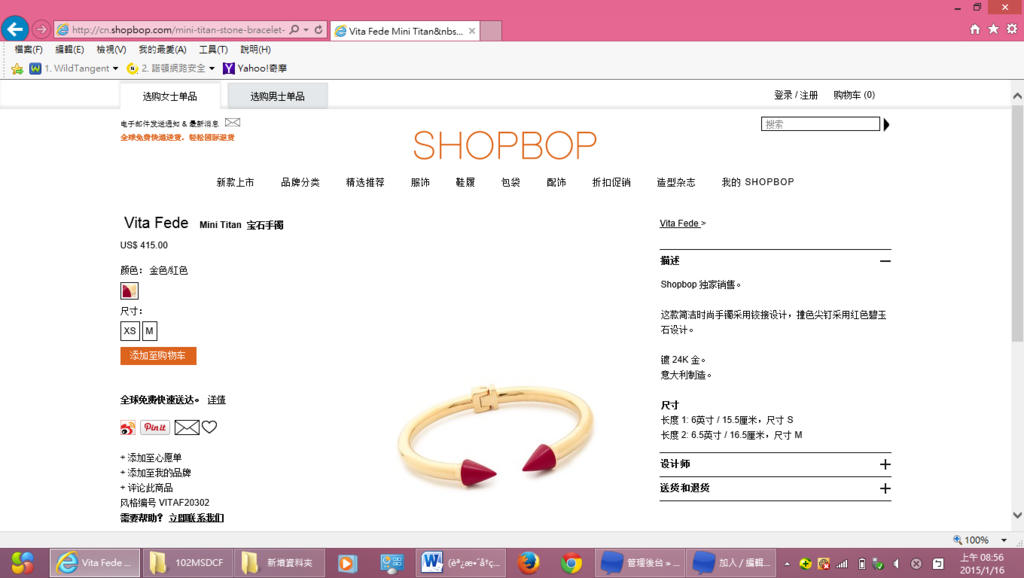The image size is (1024, 578).
Task: Submit search with the black arrow
Action: tap(886, 124)
